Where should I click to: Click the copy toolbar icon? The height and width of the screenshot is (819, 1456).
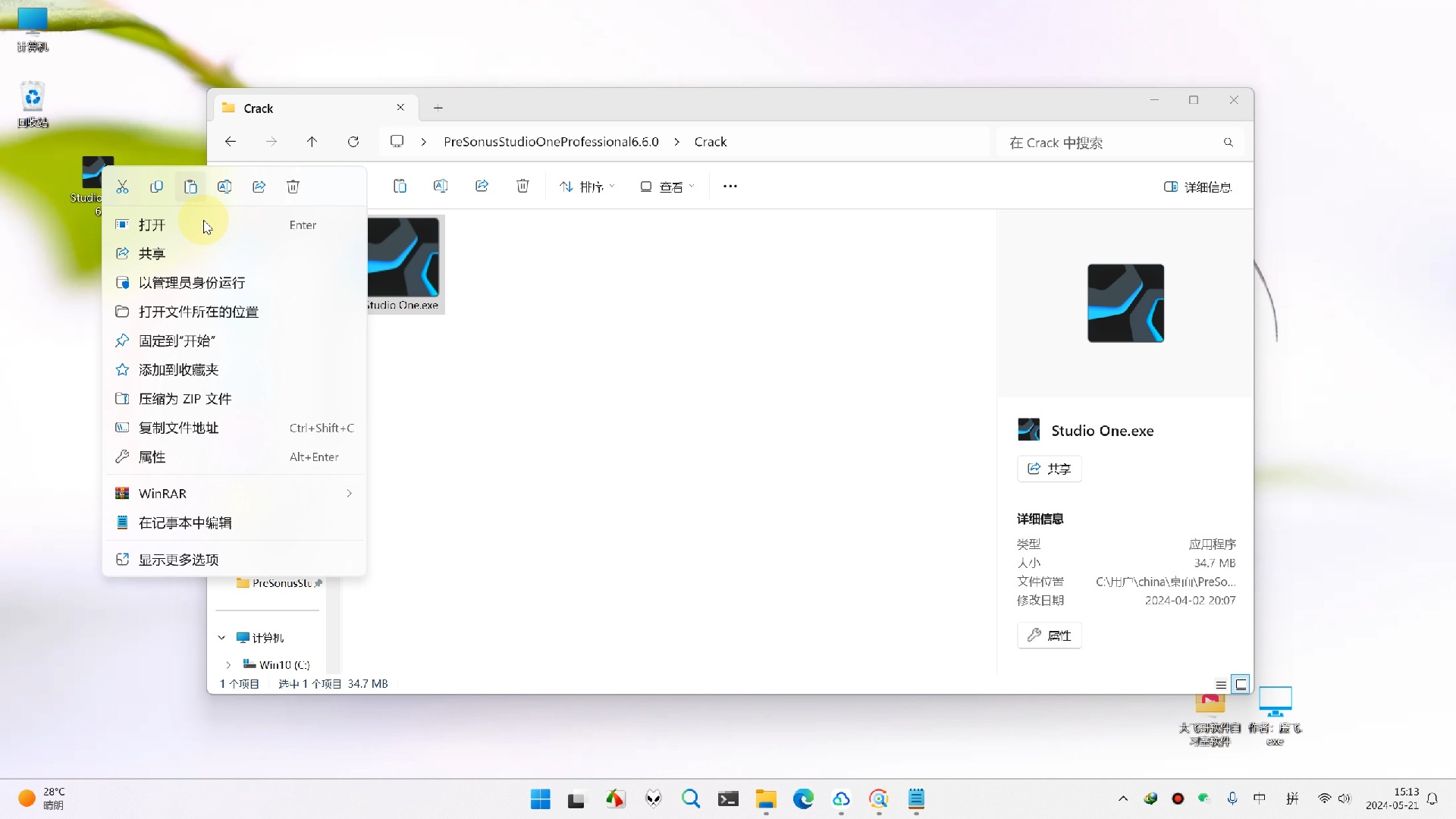[156, 186]
